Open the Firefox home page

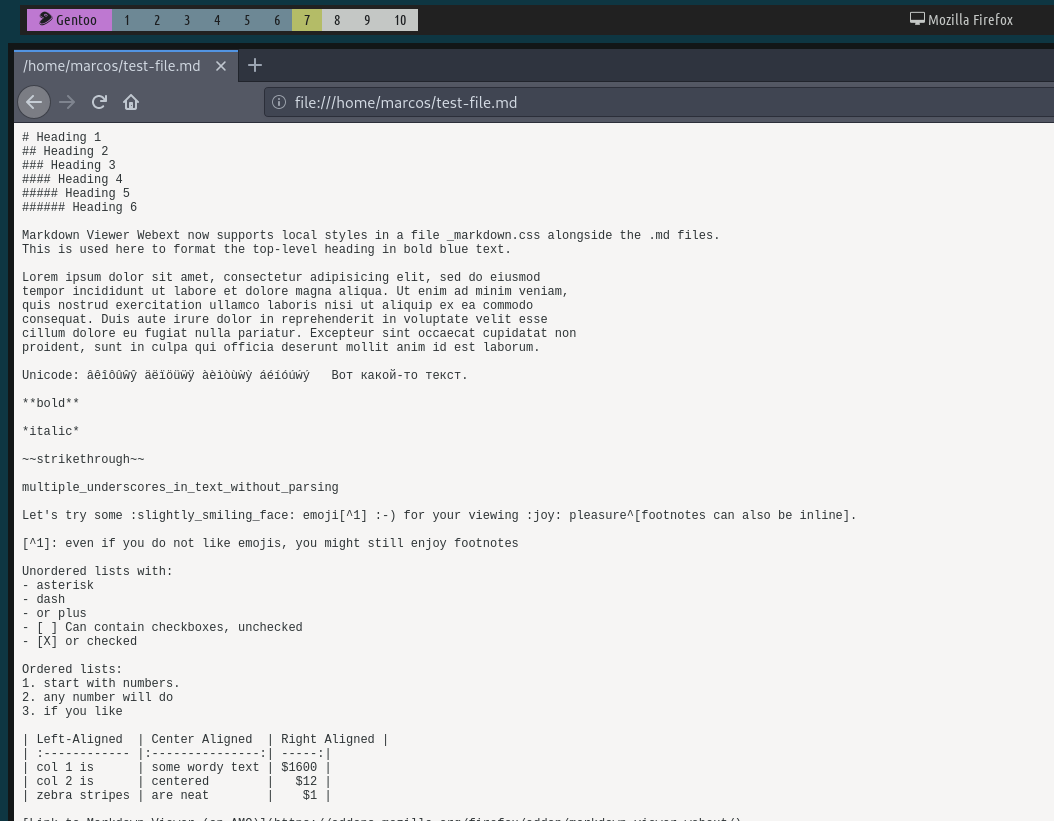pyautogui.click(x=131, y=102)
